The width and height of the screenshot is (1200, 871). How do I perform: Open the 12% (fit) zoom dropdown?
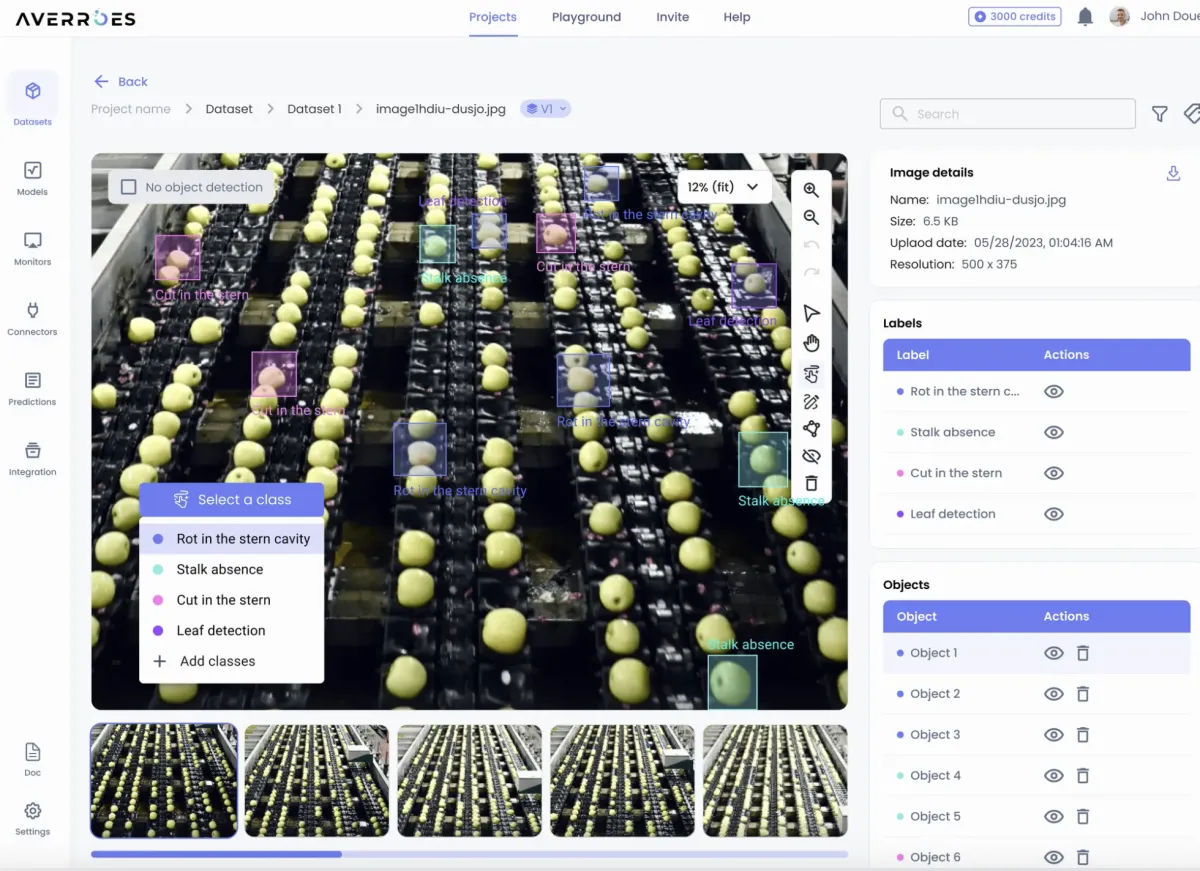[x=724, y=187]
